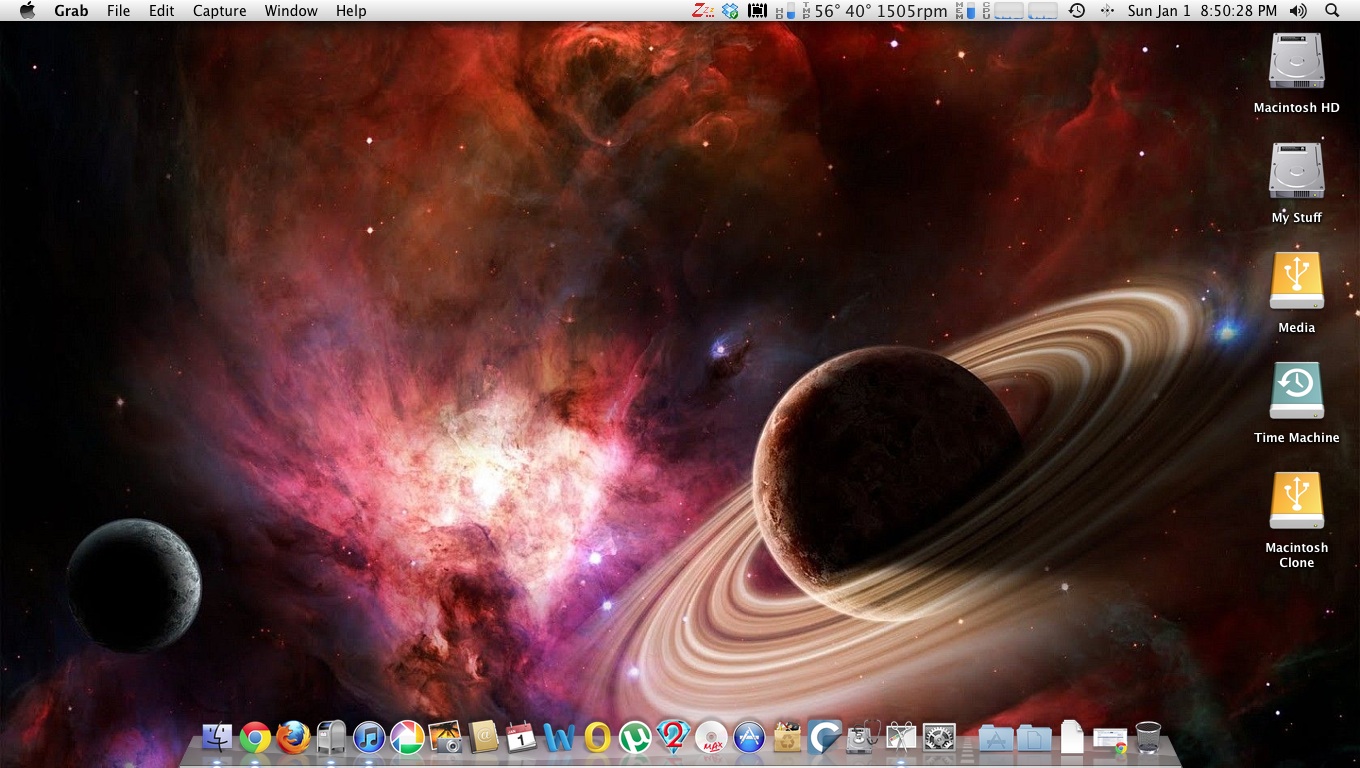Open the Capture menu
The height and width of the screenshot is (768, 1360).
pos(219,11)
